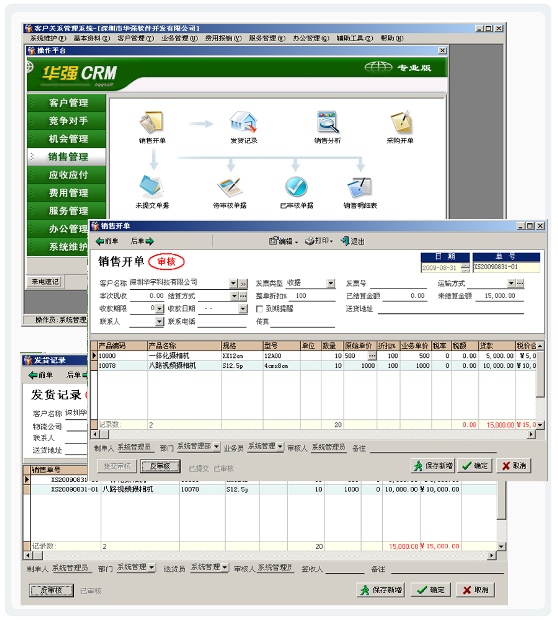Go to next order 后单 in 销售开单

pyautogui.click(x=142, y=241)
